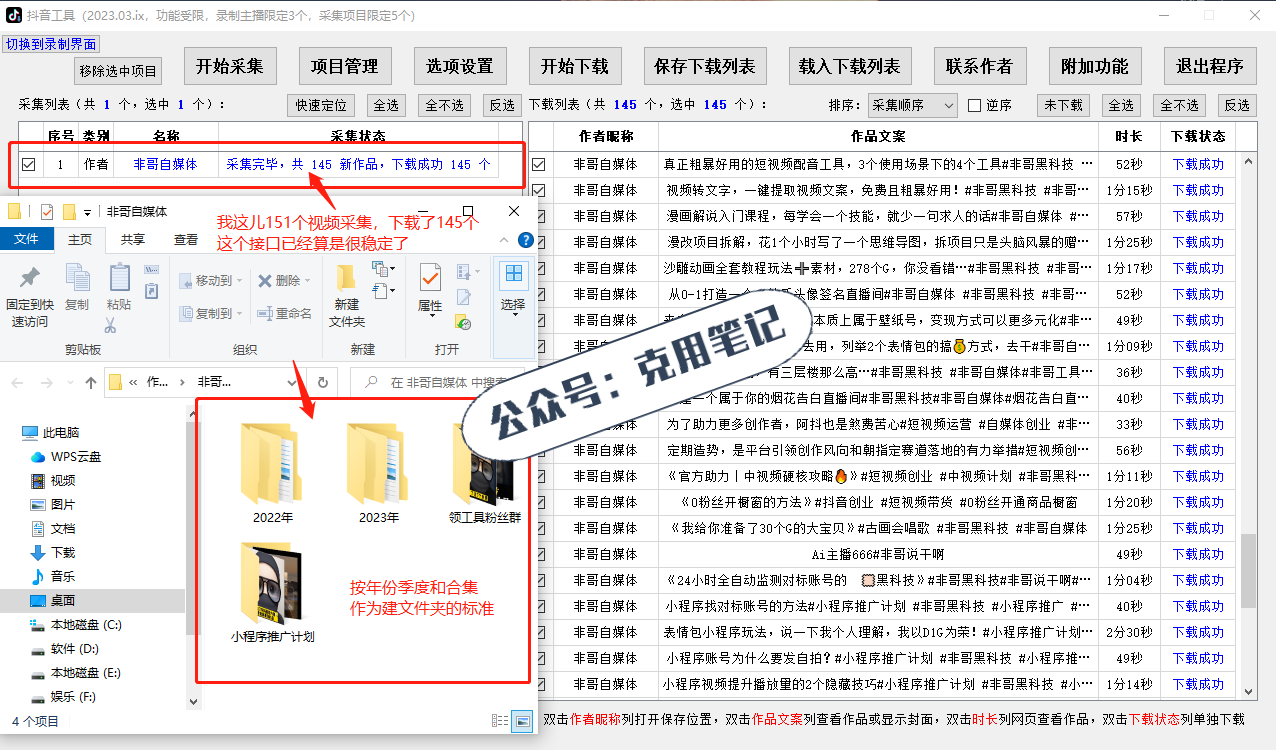The image size is (1276, 750).
Task: Open recent locations chevron next to Forward
Action: tap(69, 382)
